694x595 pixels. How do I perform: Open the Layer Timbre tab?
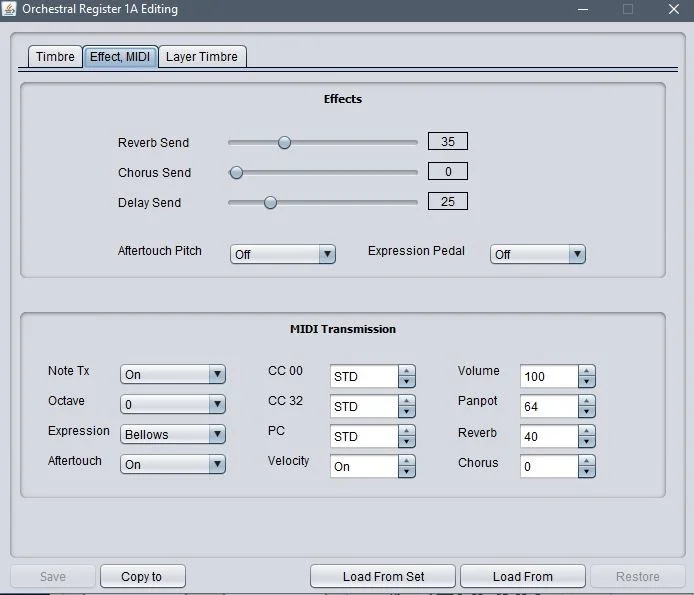pos(202,57)
